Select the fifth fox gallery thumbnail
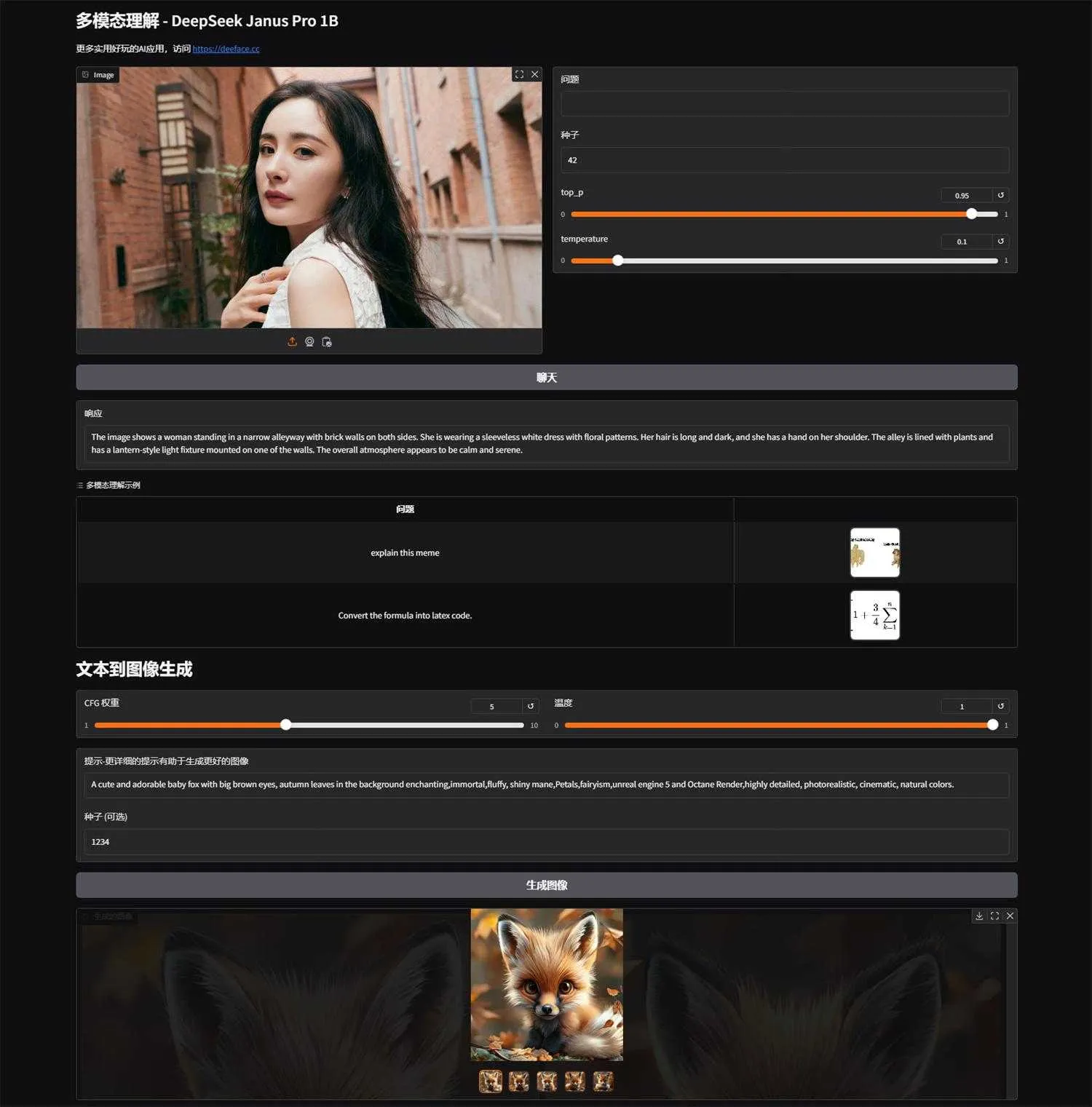The image size is (1092, 1107). point(604,1082)
